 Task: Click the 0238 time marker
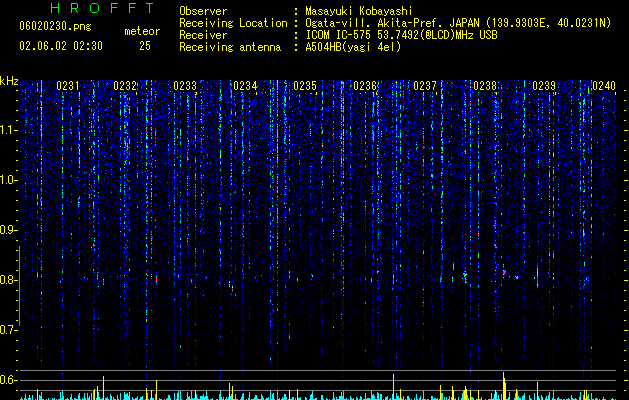click(485, 86)
